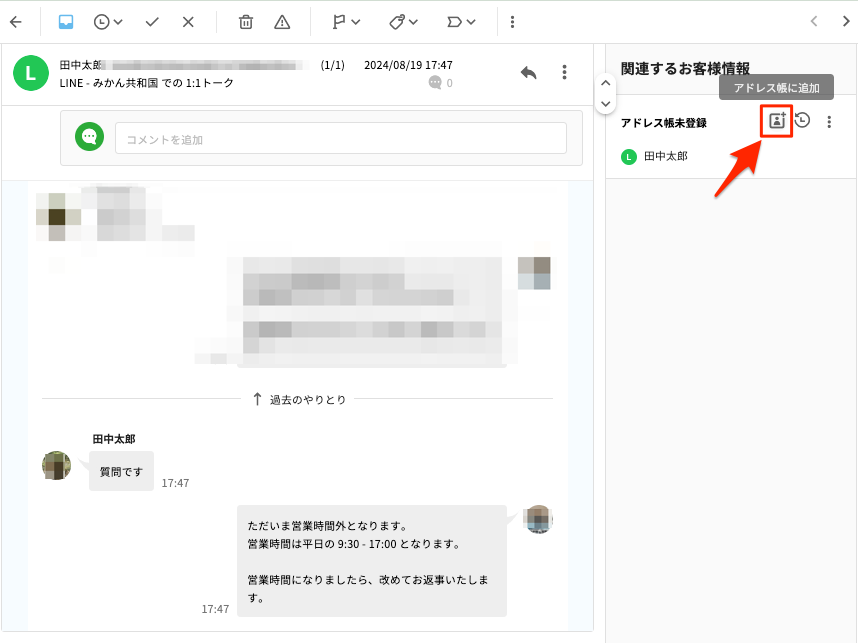
Task: Click 田中太郎 in the customer info panel
Action: coord(665,156)
